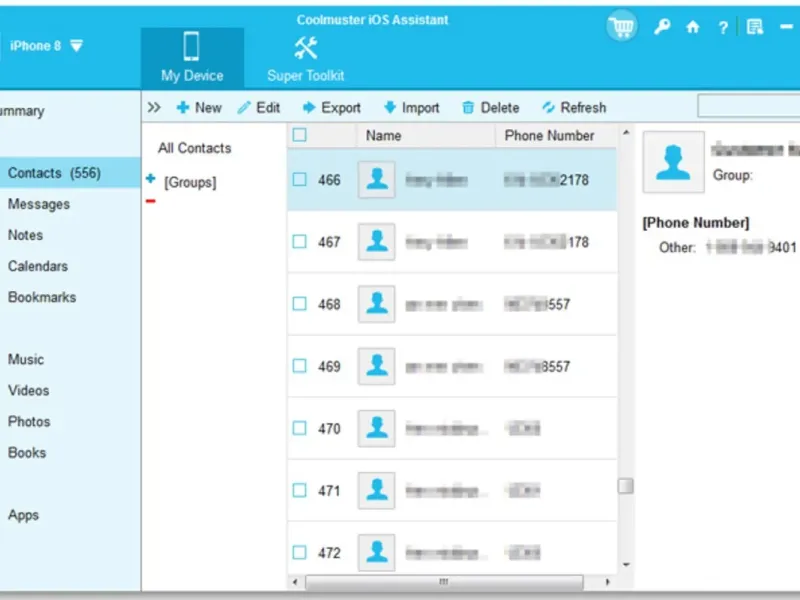Select the phone number ending 8557

coord(537,366)
